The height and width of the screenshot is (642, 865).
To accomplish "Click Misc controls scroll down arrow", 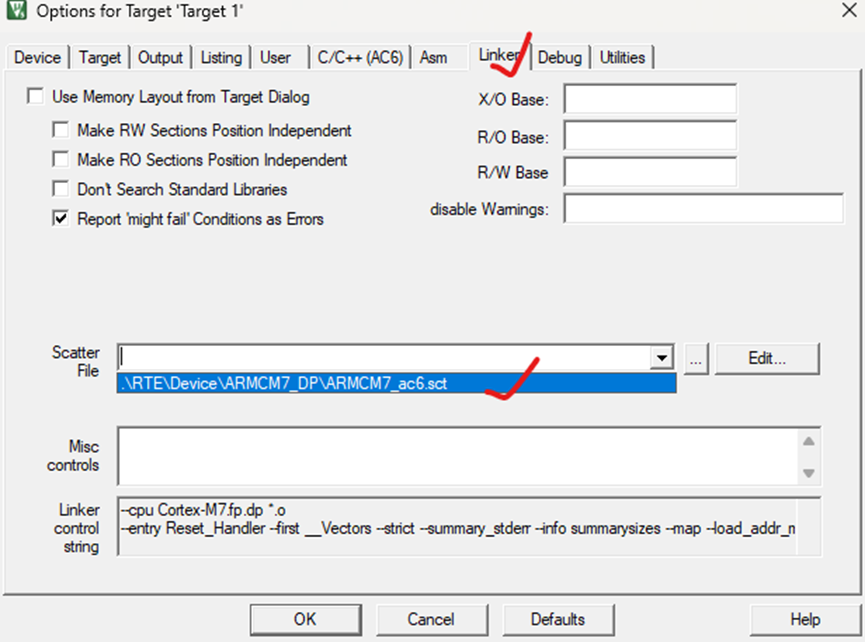I will 809,473.
